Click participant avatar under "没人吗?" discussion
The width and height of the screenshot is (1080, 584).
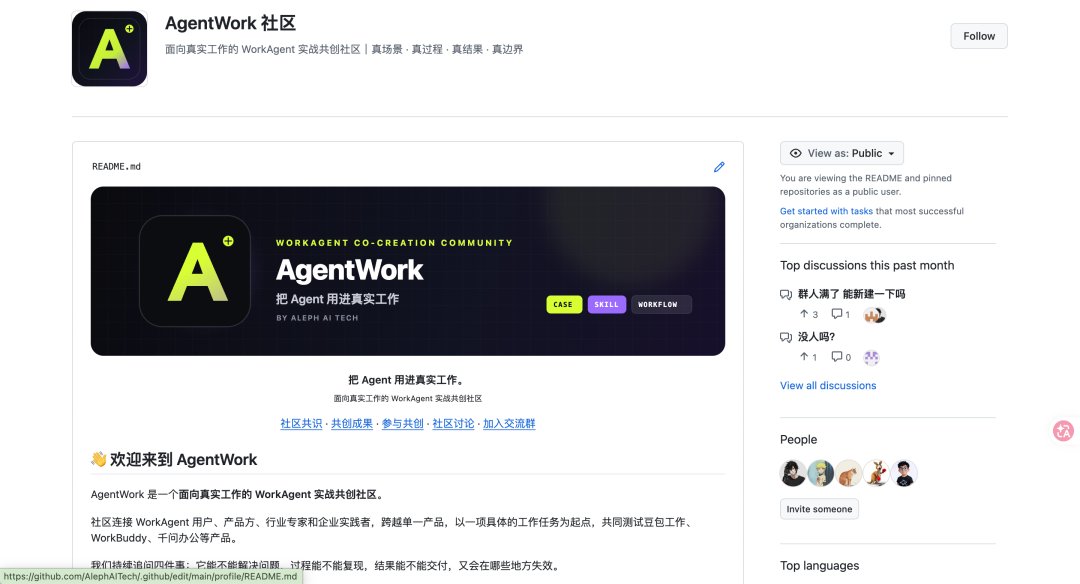(871, 357)
